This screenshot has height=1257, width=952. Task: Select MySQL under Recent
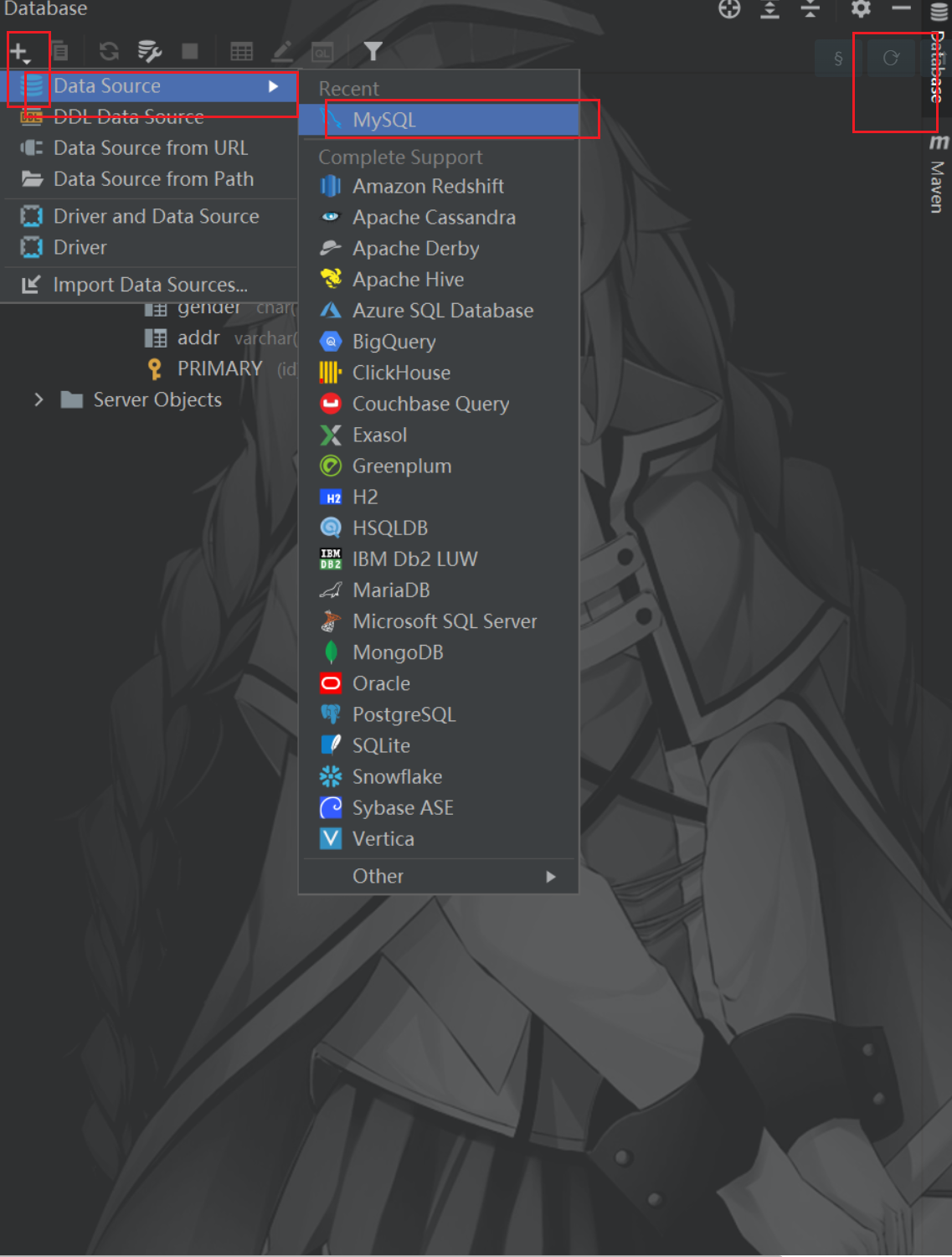pyautogui.click(x=439, y=120)
